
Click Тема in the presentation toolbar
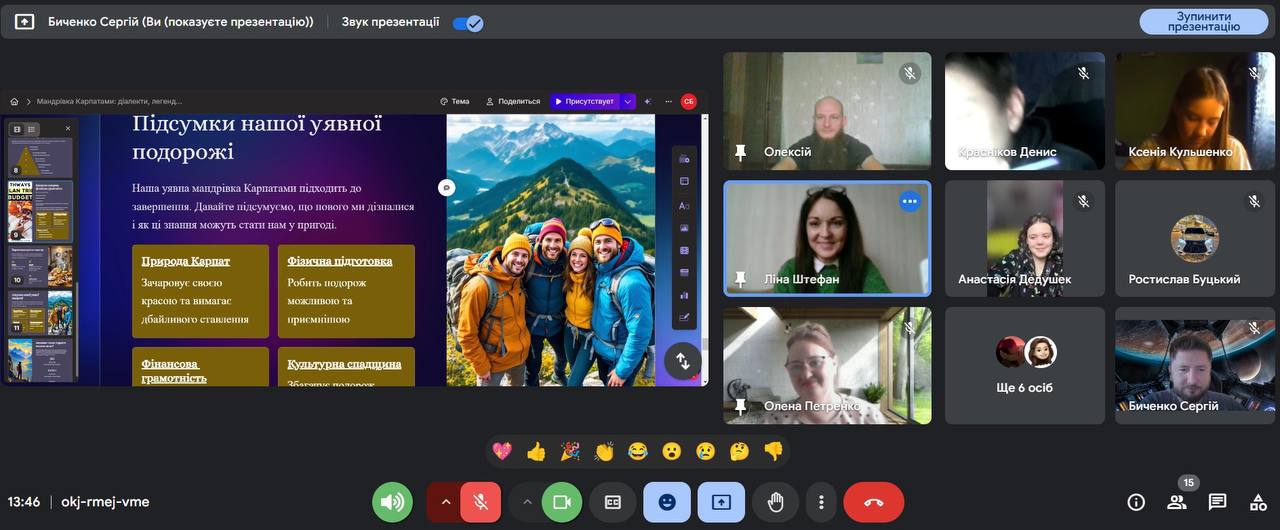pyautogui.click(x=454, y=101)
